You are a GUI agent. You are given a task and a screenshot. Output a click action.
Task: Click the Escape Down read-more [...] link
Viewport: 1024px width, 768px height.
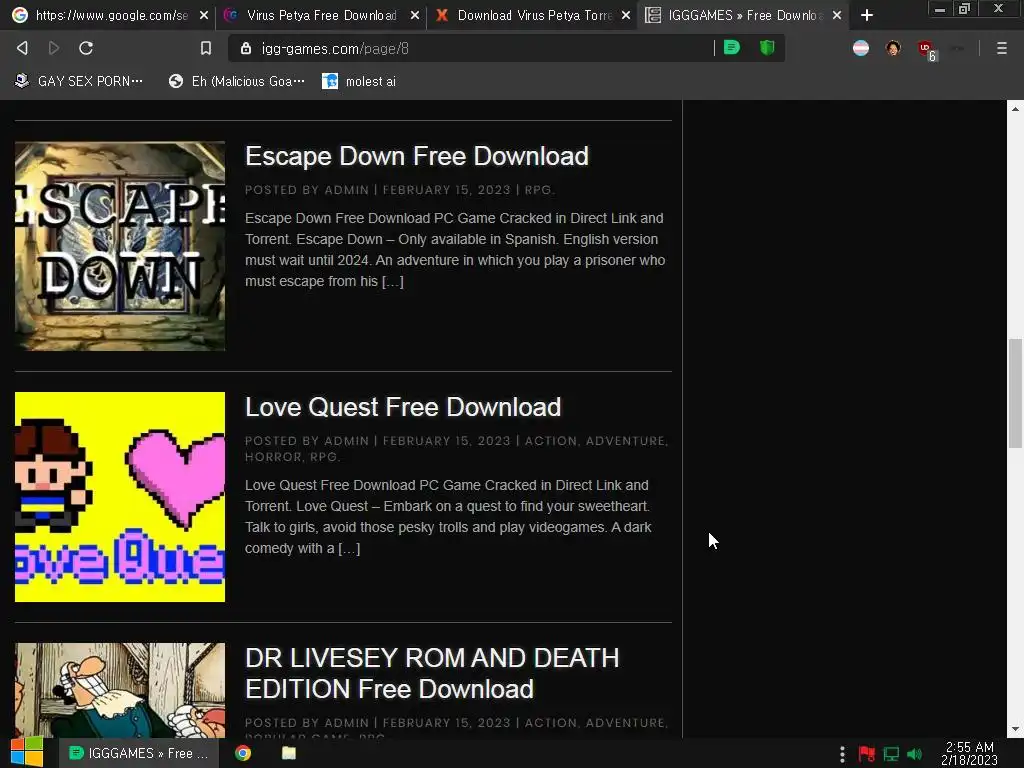[x=392, y=281]
